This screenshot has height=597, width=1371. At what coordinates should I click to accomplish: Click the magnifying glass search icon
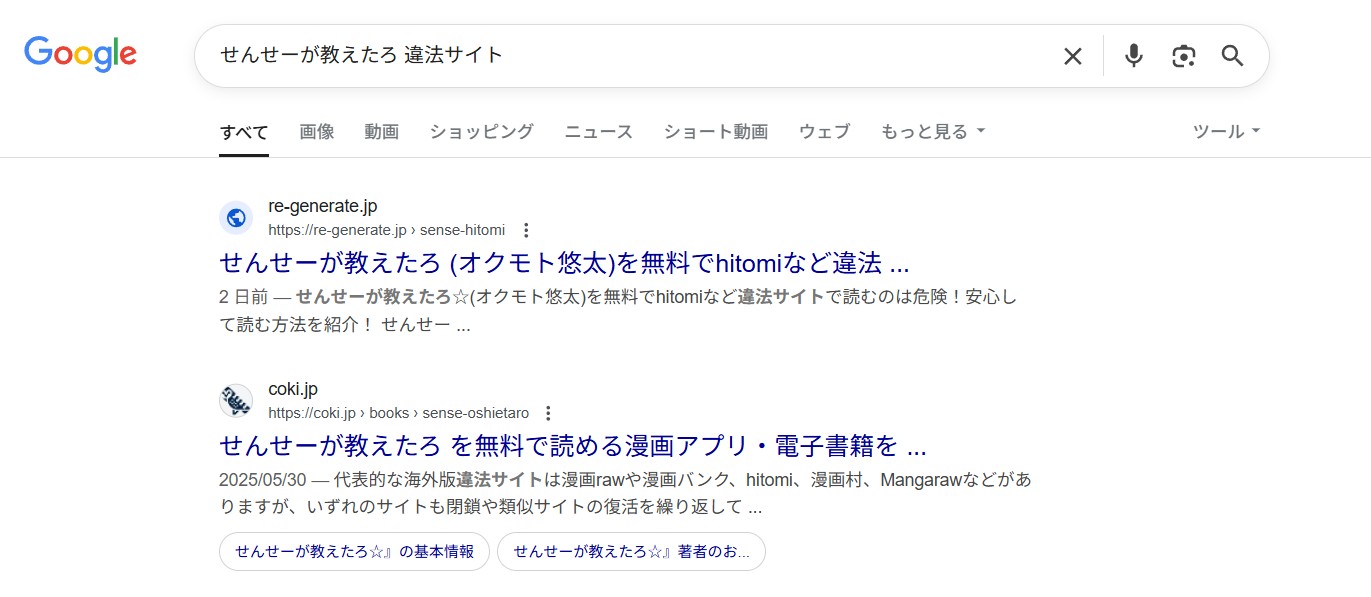[1231, 56]
